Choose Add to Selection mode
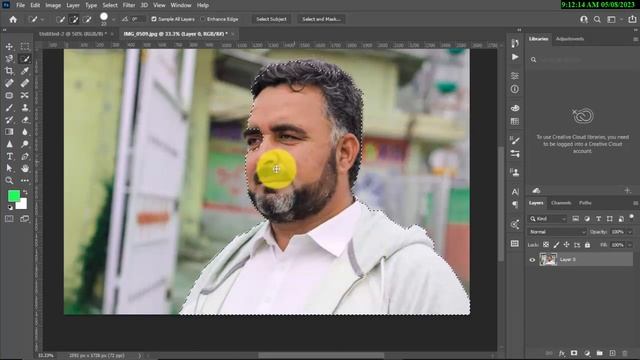 74,19
